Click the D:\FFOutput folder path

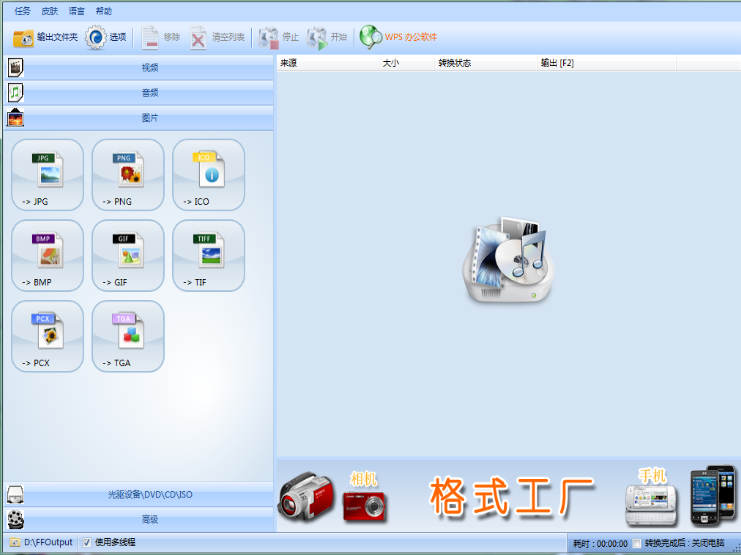tap(48, 542)
